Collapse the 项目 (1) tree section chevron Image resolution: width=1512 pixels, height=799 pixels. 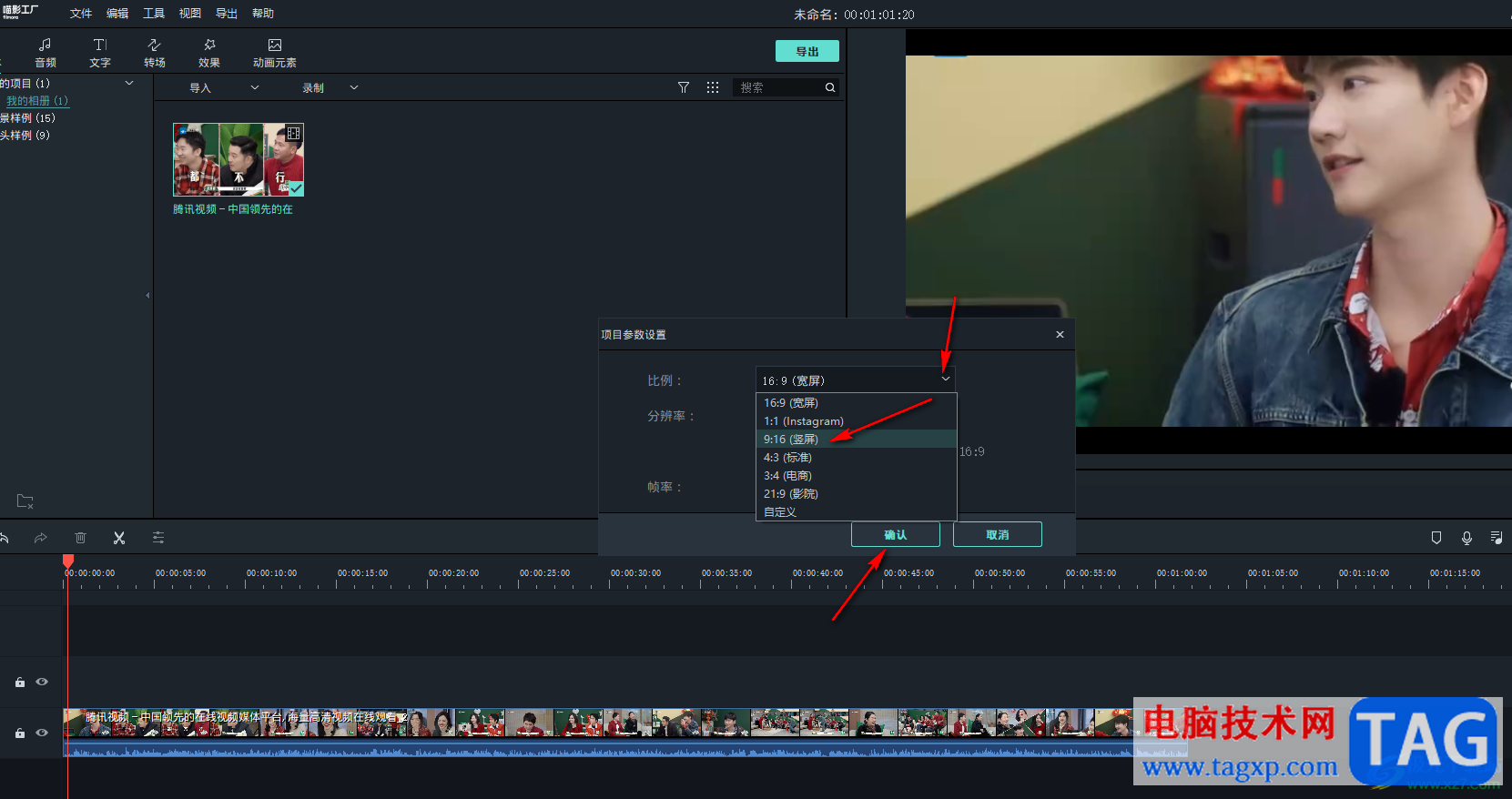click(129, 83)
